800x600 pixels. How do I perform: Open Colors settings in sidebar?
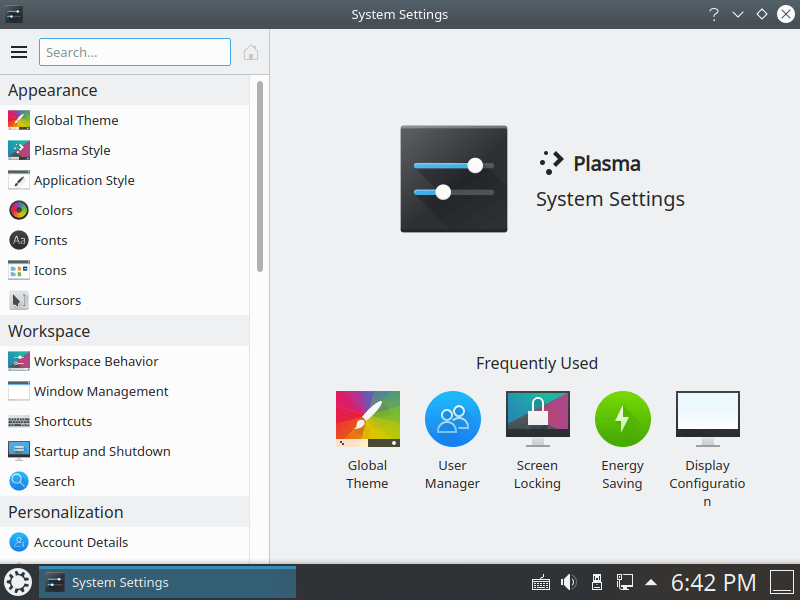[x=53, y=210]
